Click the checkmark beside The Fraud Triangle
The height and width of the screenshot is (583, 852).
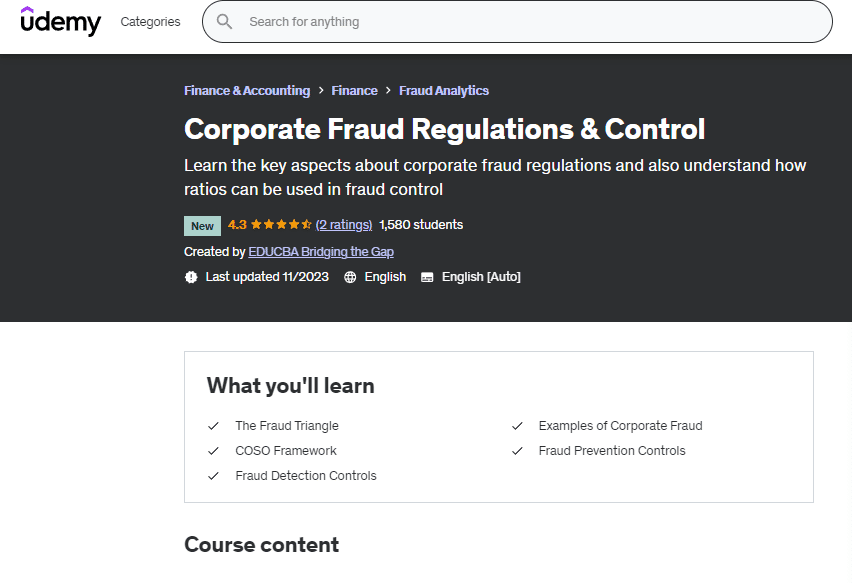213,426
